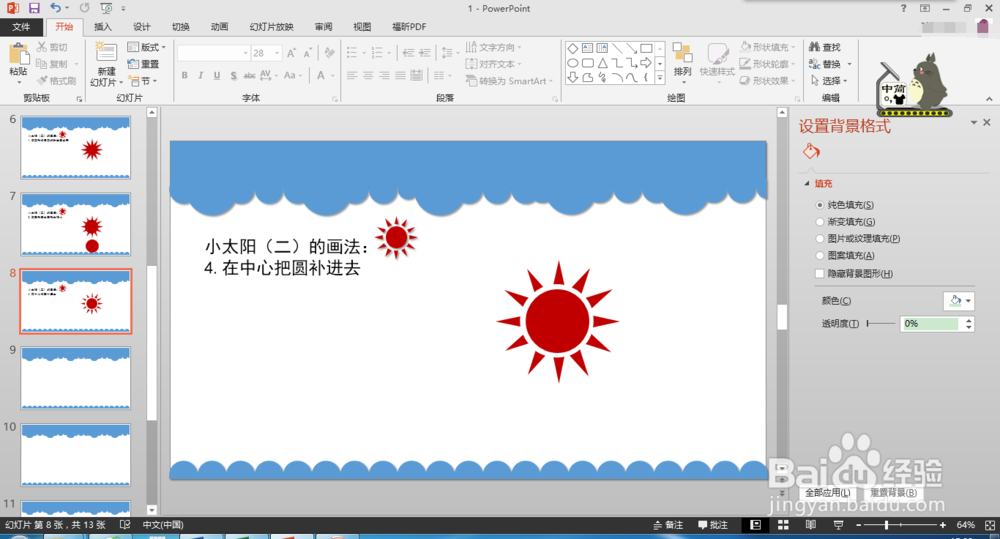The height and width of the screenshot is (539, 1000).
Task: Open the Select (选择) dropdown
Action: [829, 81]
